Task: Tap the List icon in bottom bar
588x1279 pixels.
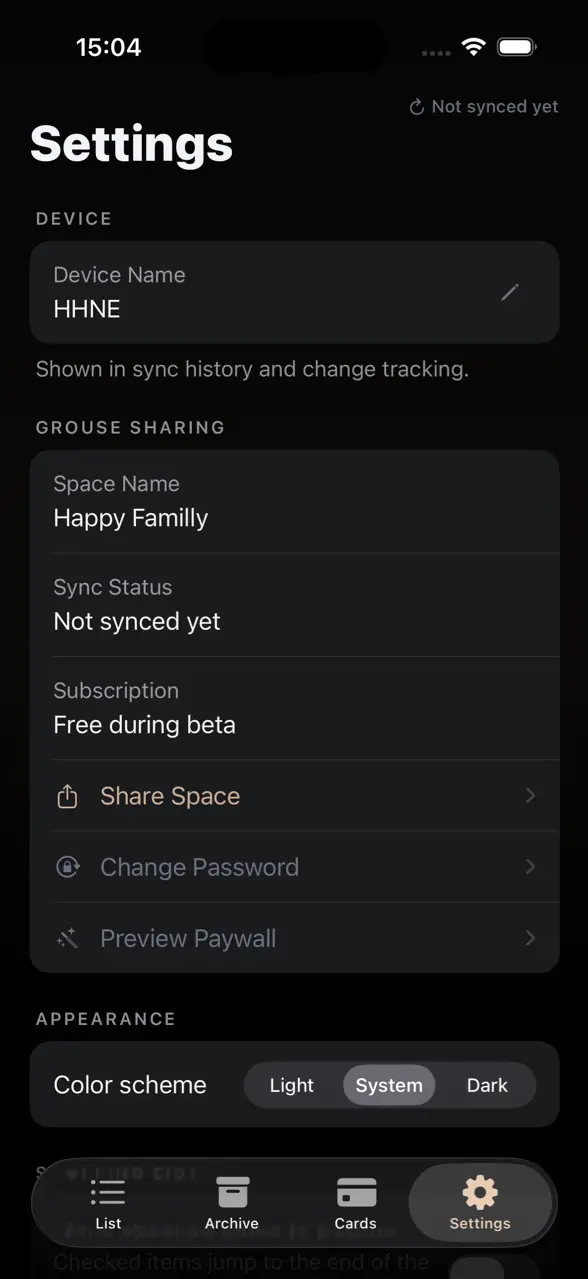Action: (x=108, y=1193)
